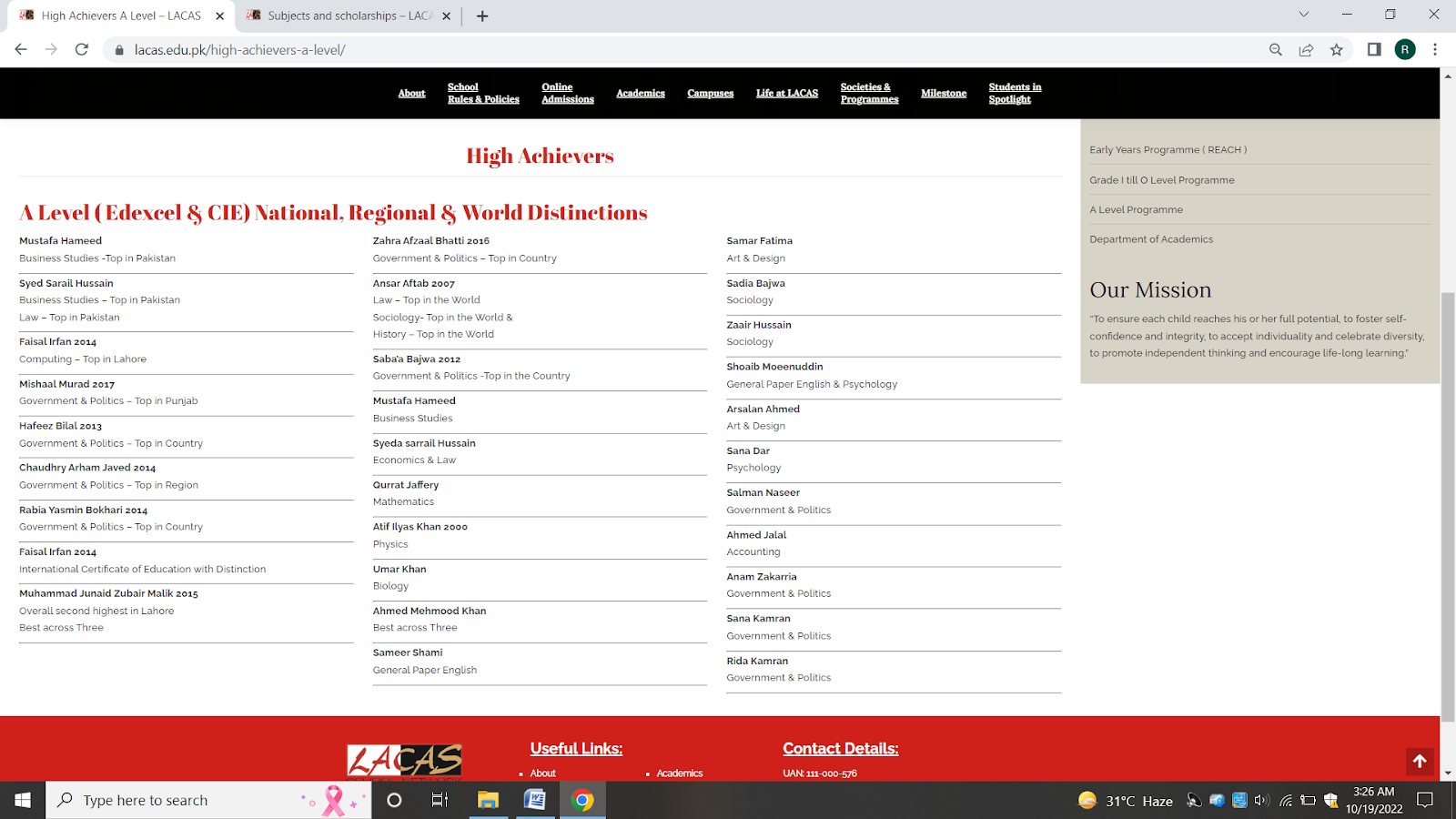
Task: Open the Campuses menu item
Action: pos(711,93)
